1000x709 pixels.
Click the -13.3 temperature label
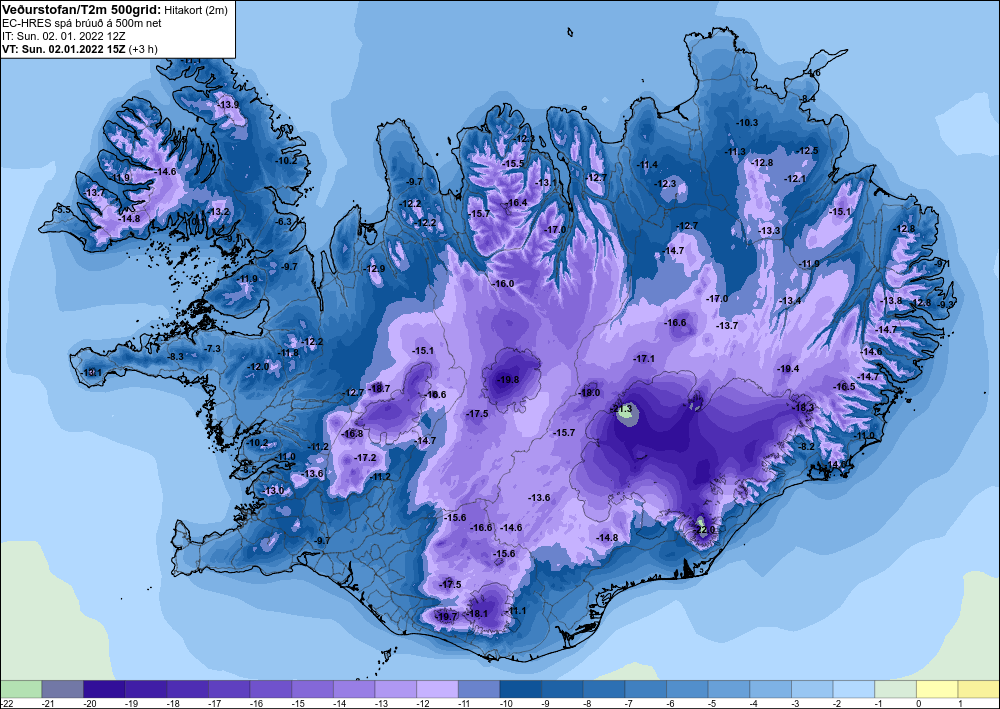point(769,231)
